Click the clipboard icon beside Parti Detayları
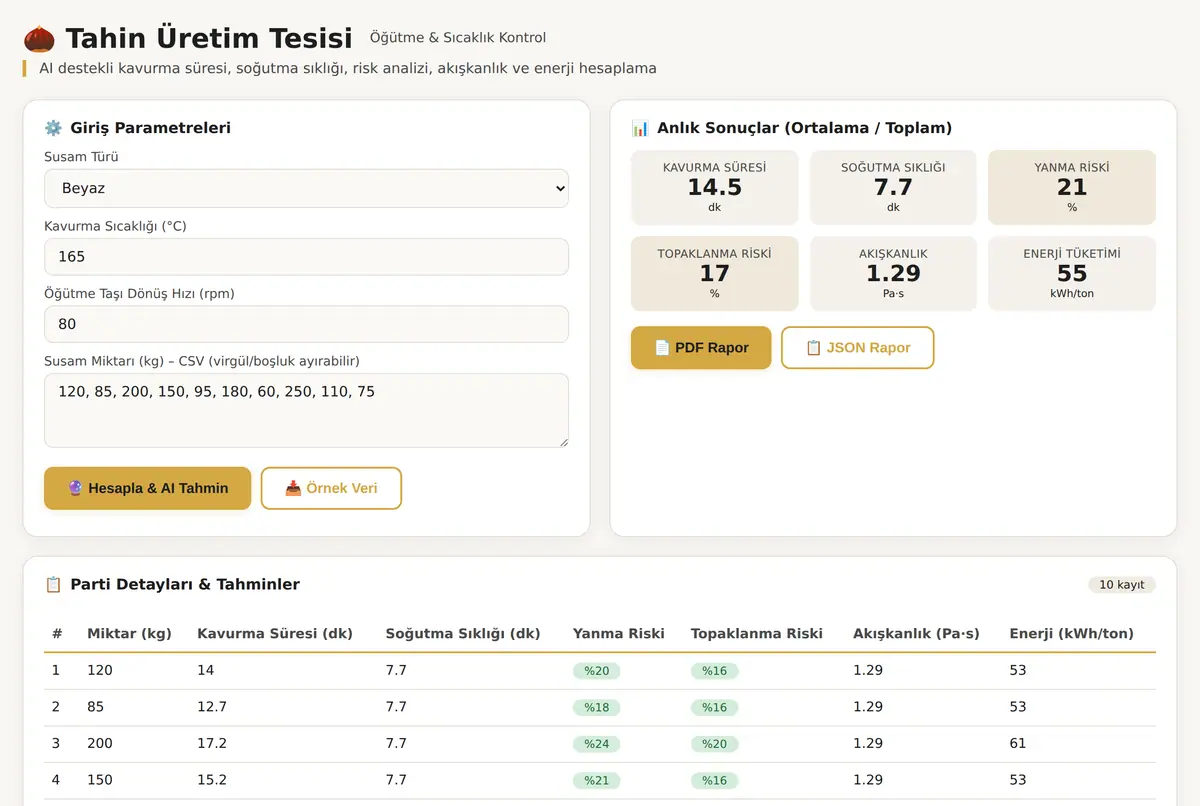This screenshot has width=1200, height=806. 53,585
